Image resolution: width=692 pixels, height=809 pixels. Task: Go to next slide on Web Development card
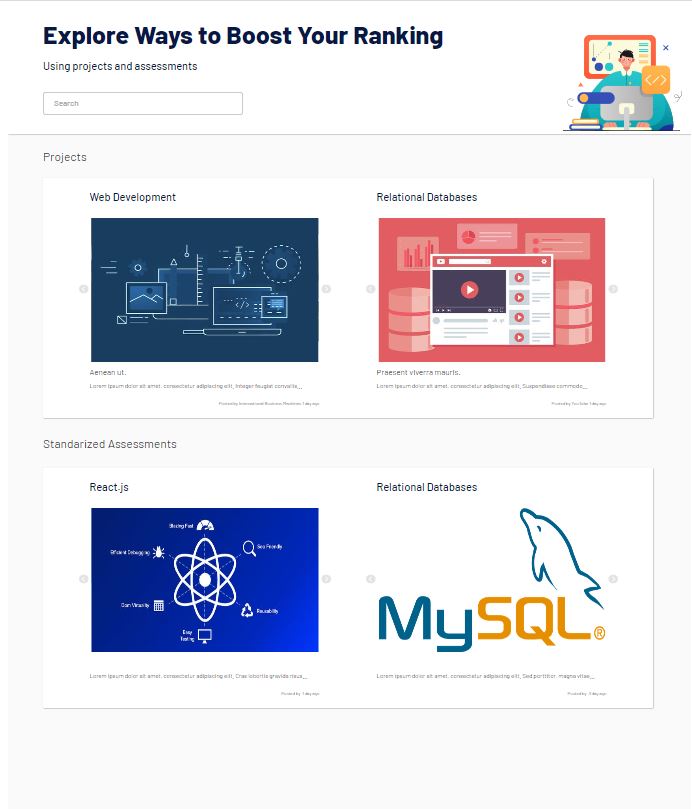(326, 289)
